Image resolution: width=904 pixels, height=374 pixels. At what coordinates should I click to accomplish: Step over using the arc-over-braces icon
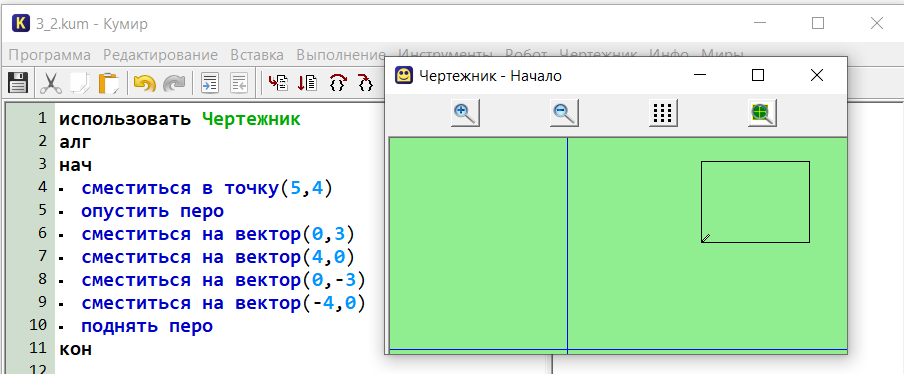pyautogui.click(x=337, y=84)
